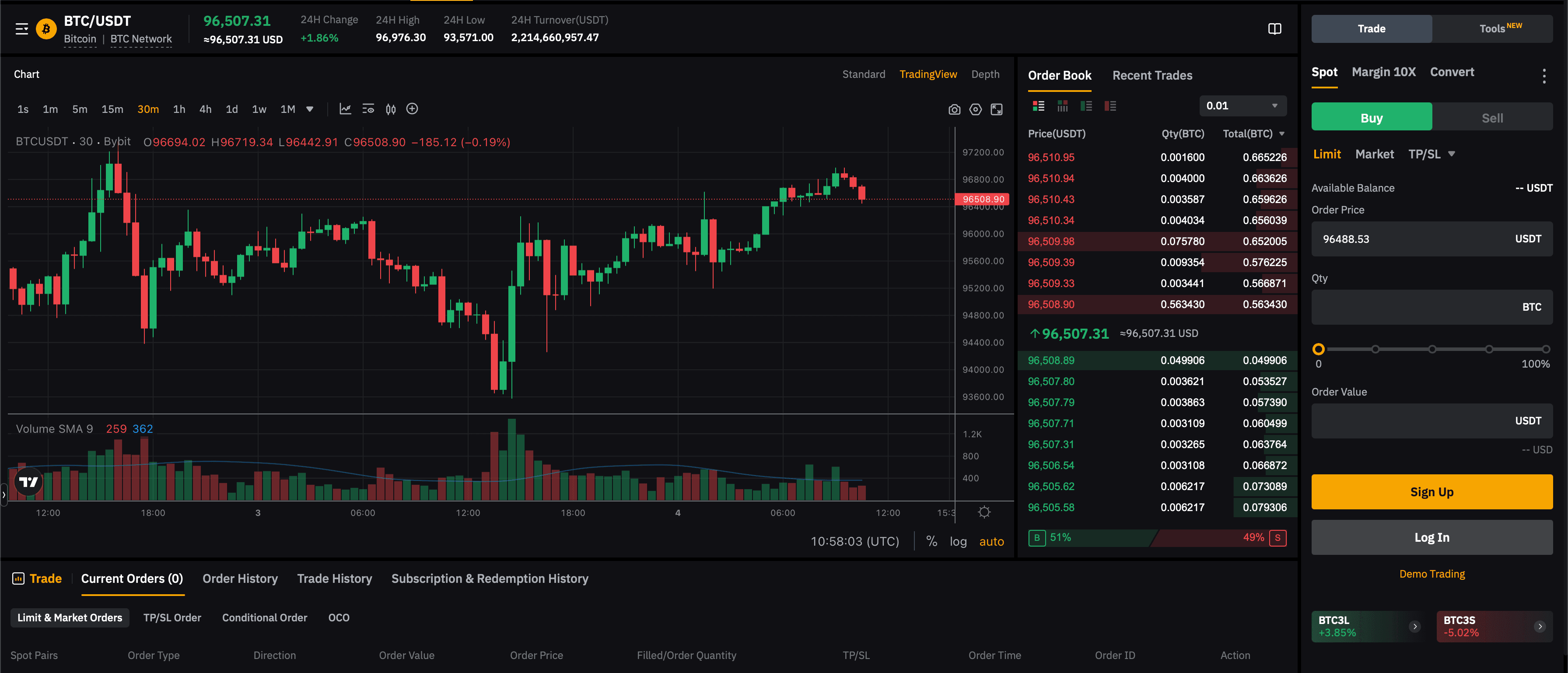This screenshot has width=1568, height=673.
Task: Open the 0.01 price precision dropdown
Action: [1242, 106]
